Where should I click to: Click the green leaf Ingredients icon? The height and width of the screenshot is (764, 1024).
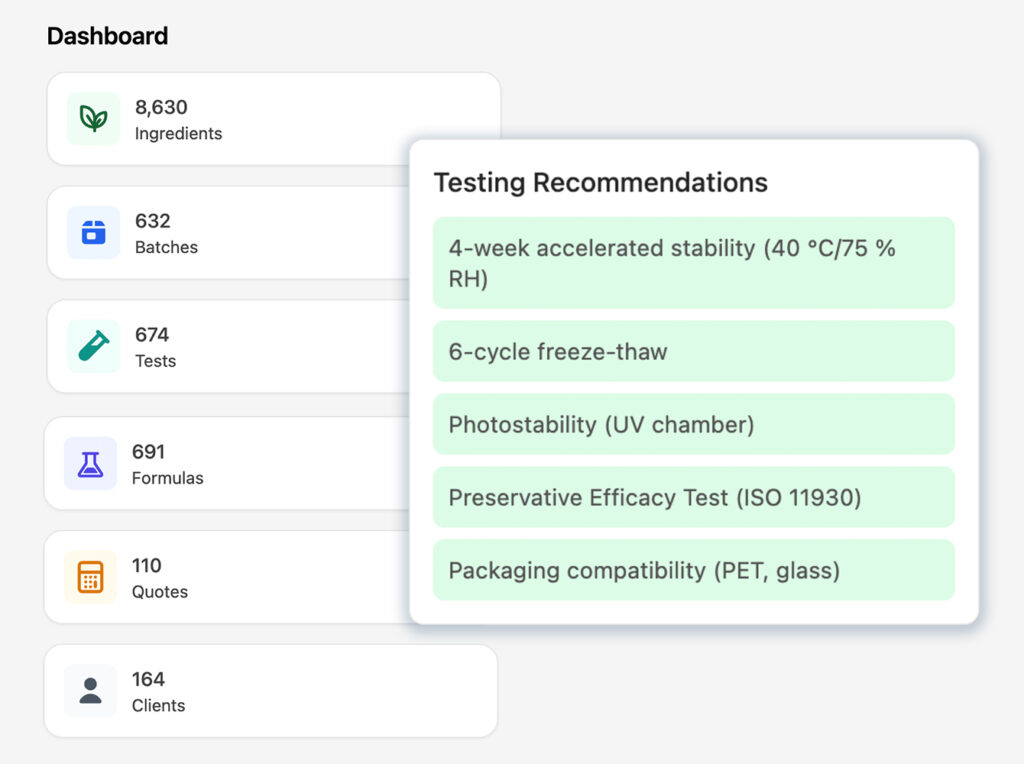tap(93, 119)
